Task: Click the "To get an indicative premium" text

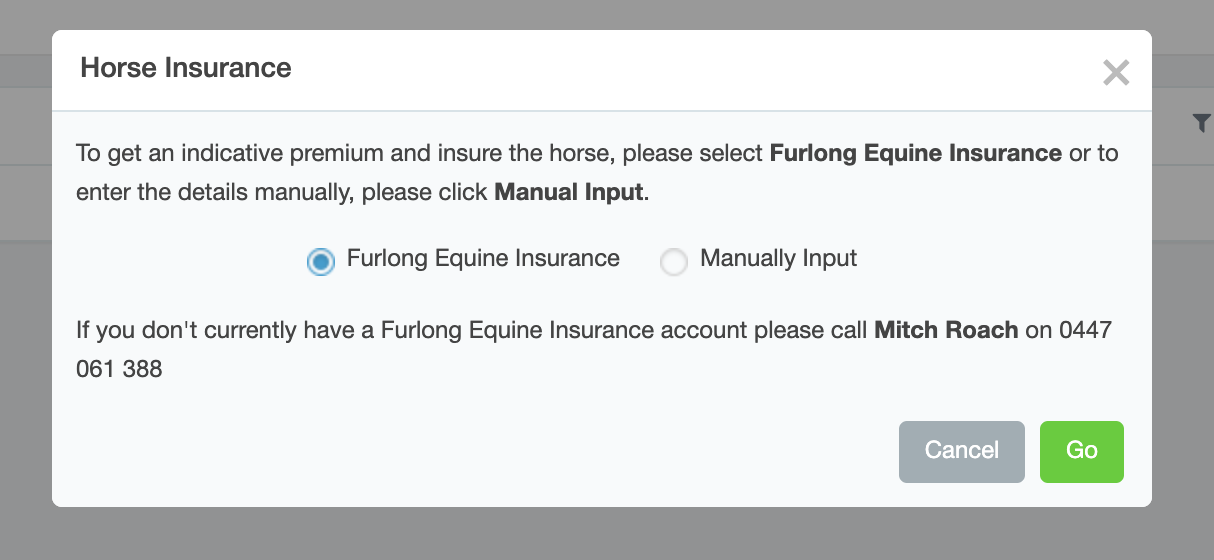Action: pyautogui.click(x=250, y=153)
